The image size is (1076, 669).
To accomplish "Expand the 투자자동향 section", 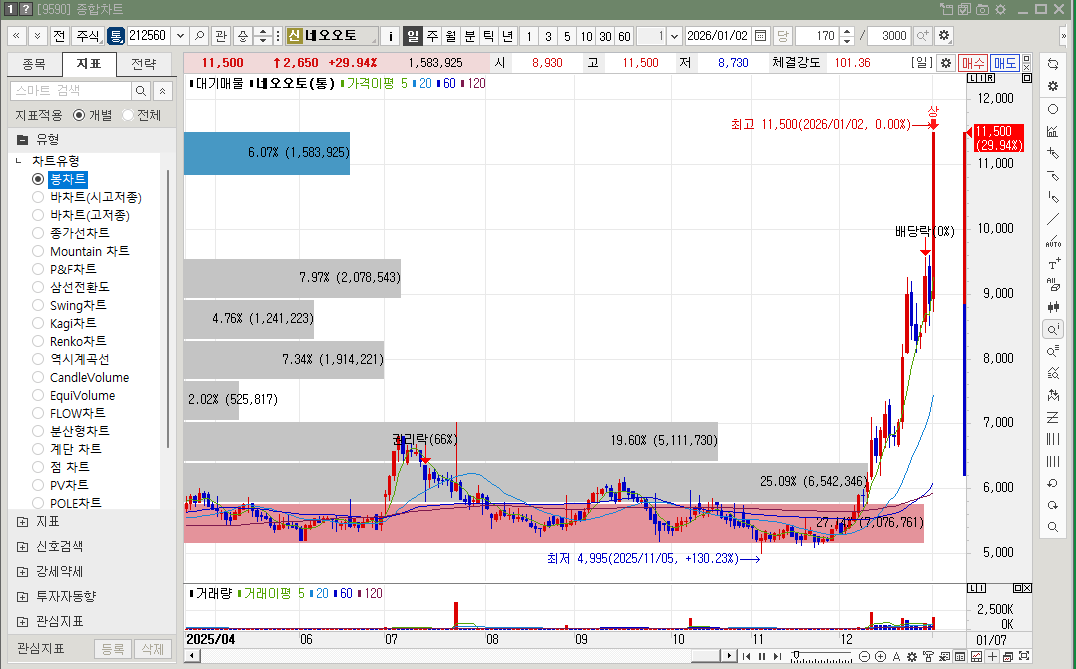I will (x=23, y=596).
